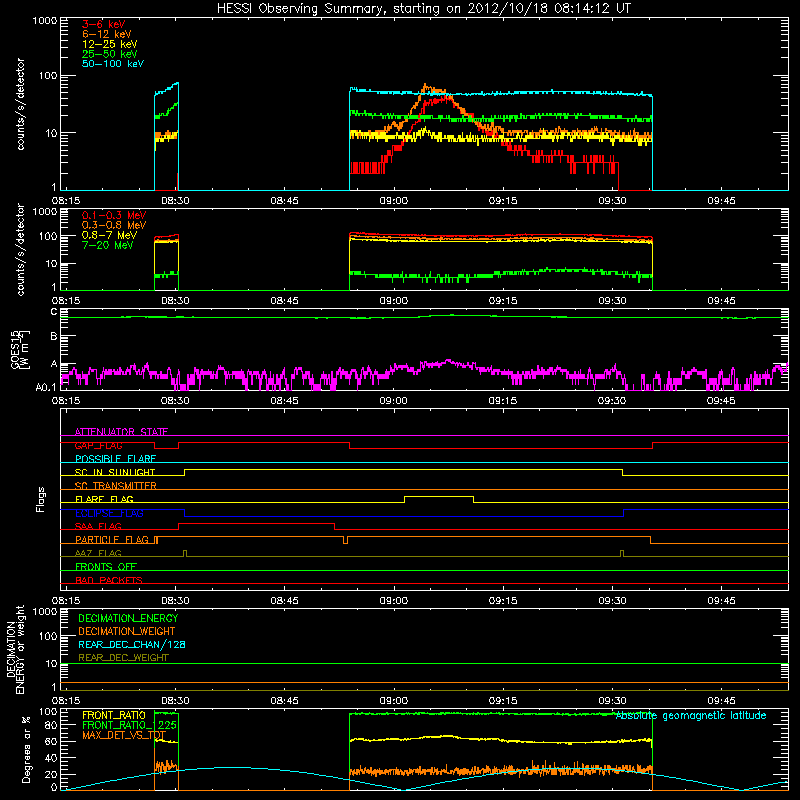The height and width of the screenshot is (800, 800).
Task: Select the AAZ_FLAG label
Action: pyautogui.click(x=98, y=553)
